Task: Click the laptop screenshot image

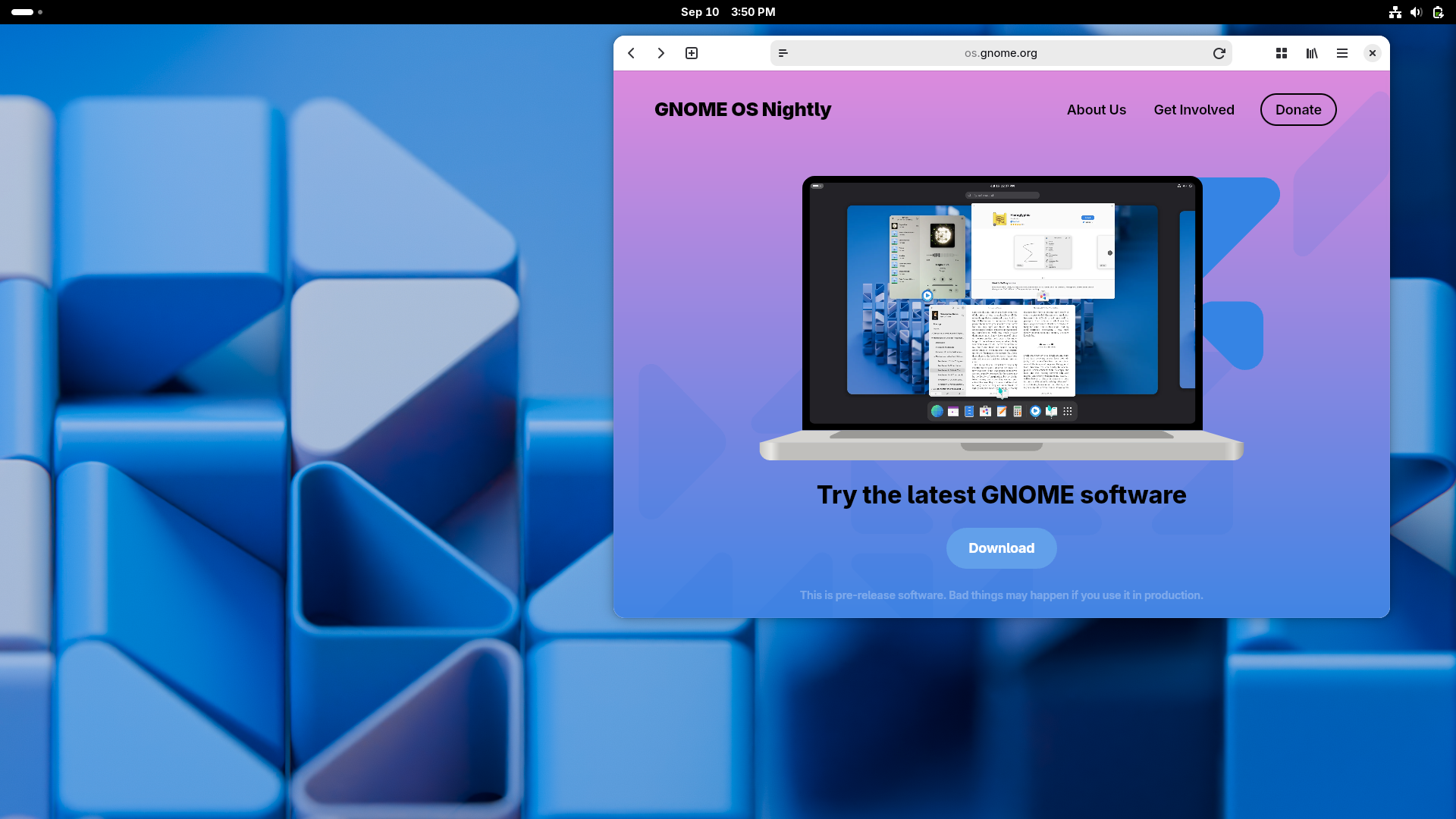Action: click(1001, 318)
